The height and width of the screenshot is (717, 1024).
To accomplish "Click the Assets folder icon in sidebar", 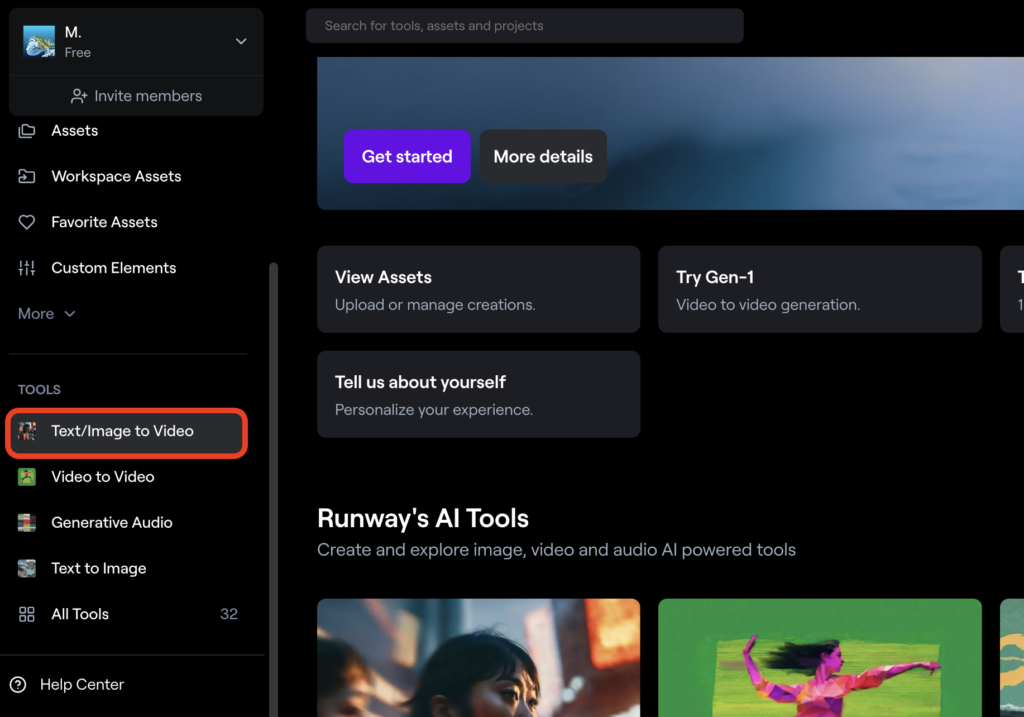I will 27,131.
